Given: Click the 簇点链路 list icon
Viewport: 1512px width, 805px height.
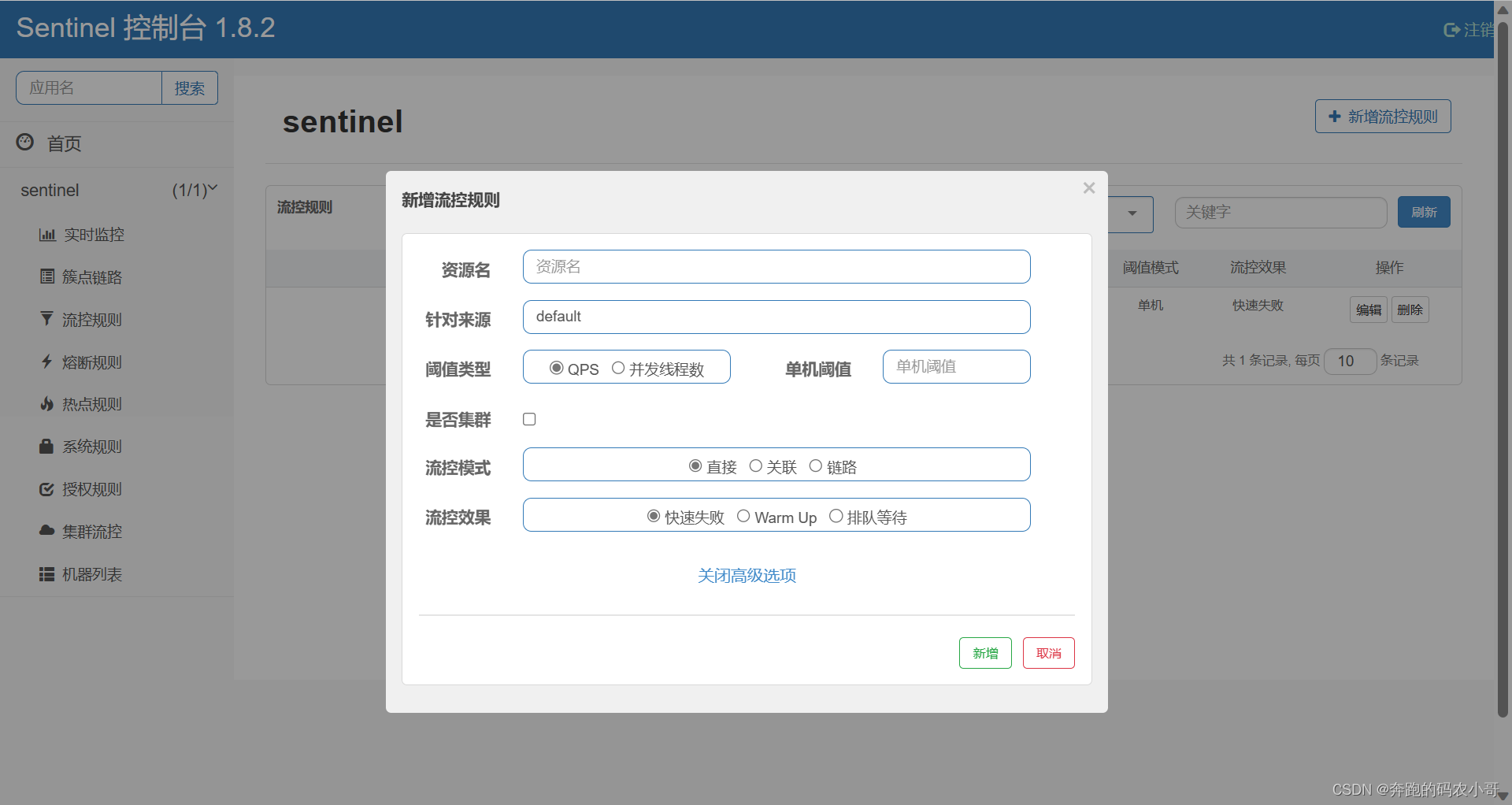Looking at the screenshot, I should pyautogui.click(x=47, y=276).
